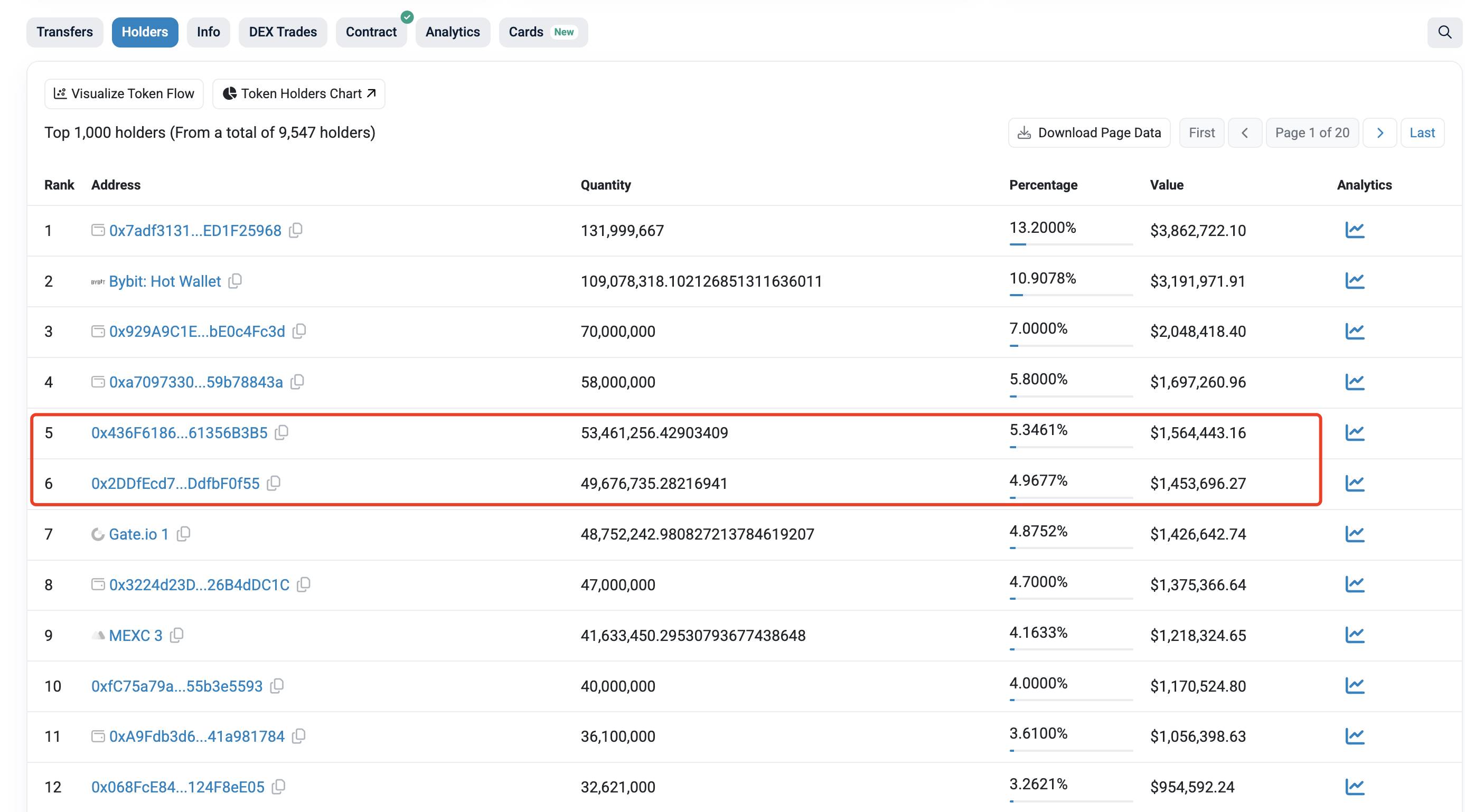Open analytics chart for MEXC 3 row
The image size is (1465, 812).
[1355, 635]
